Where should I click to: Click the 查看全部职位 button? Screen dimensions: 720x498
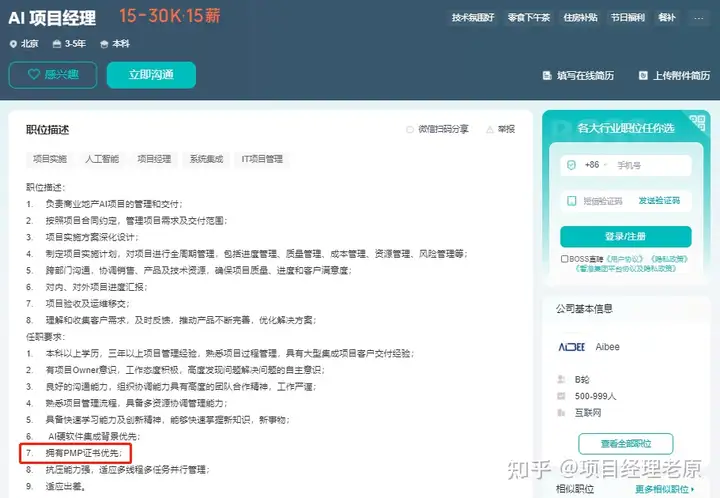click(625, 444)
